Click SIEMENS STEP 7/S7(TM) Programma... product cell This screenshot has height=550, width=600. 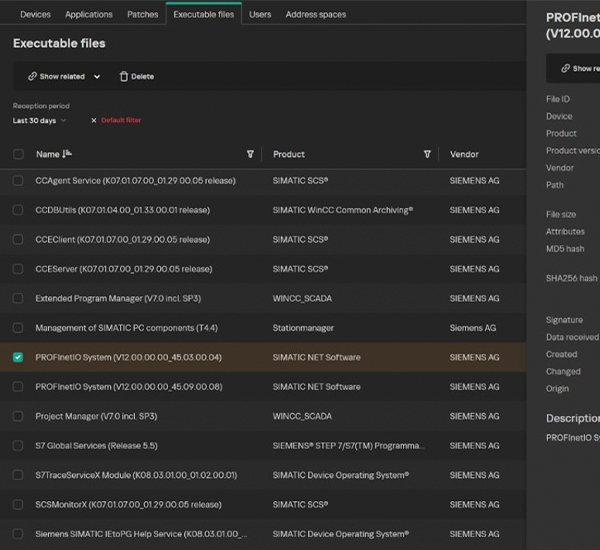(348, 446)
